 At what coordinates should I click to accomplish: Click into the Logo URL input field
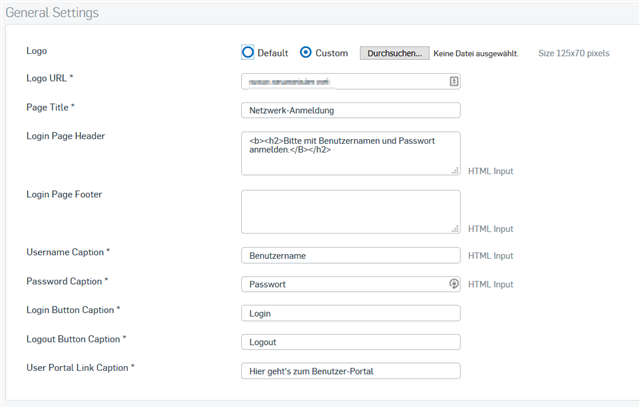point(340,82)
